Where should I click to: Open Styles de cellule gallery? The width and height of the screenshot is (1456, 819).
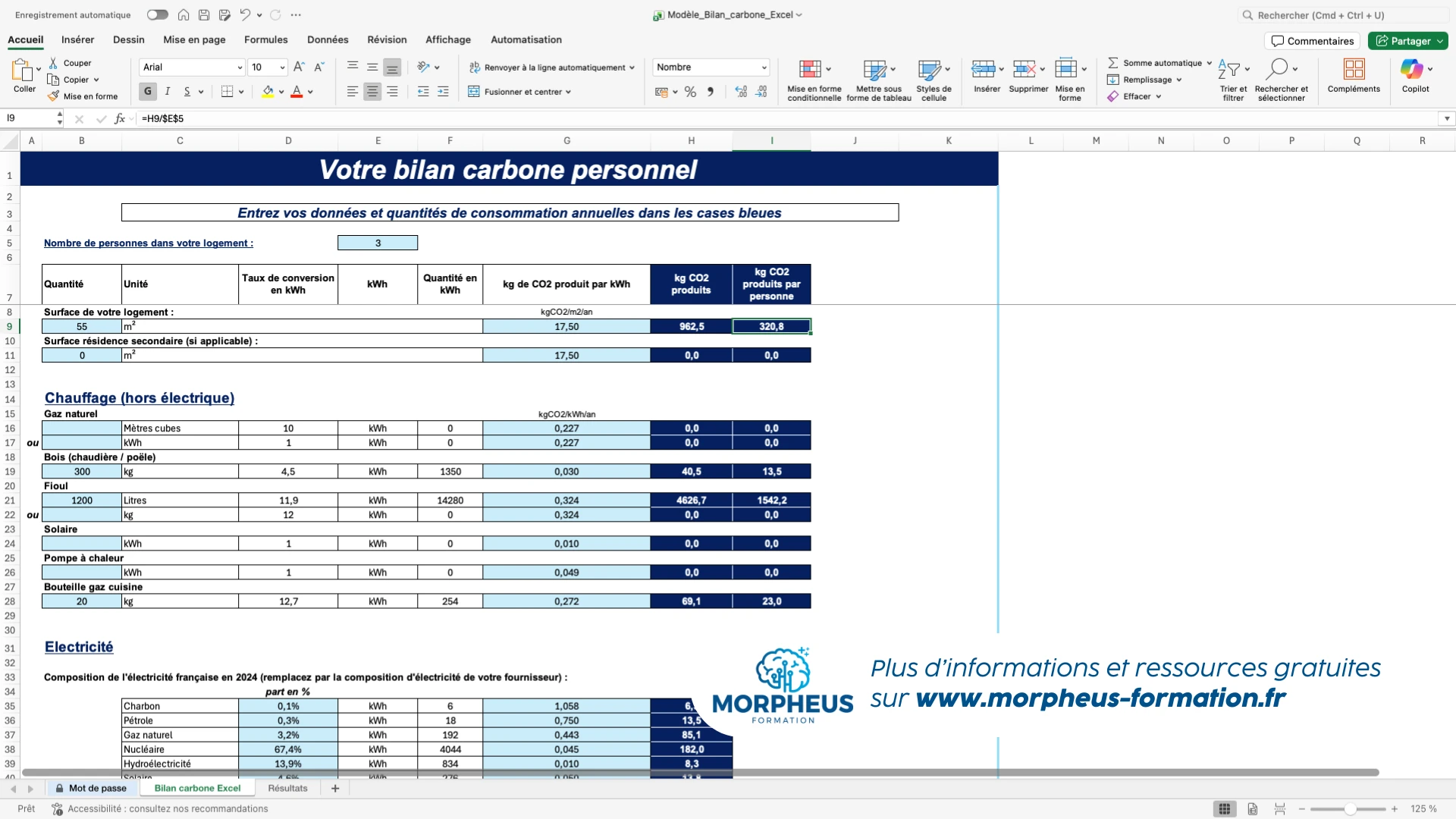click(934, 80)
